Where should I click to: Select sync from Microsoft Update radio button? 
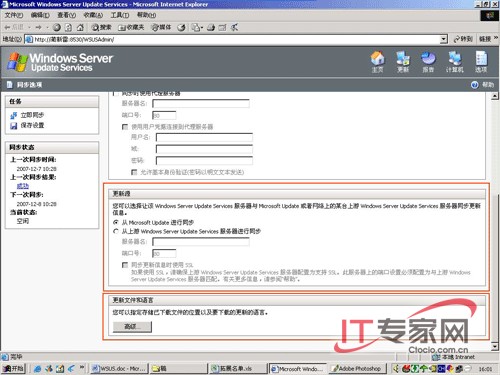116,222
